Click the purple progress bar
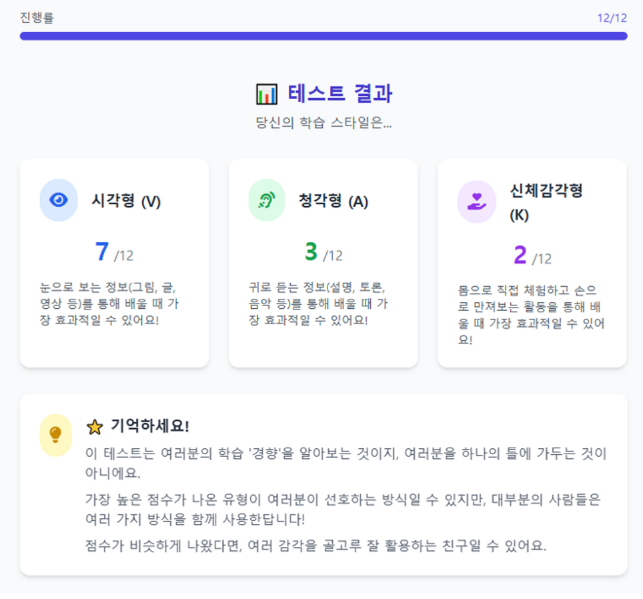This screenshot has height=599, width=643. click(323, 36)
